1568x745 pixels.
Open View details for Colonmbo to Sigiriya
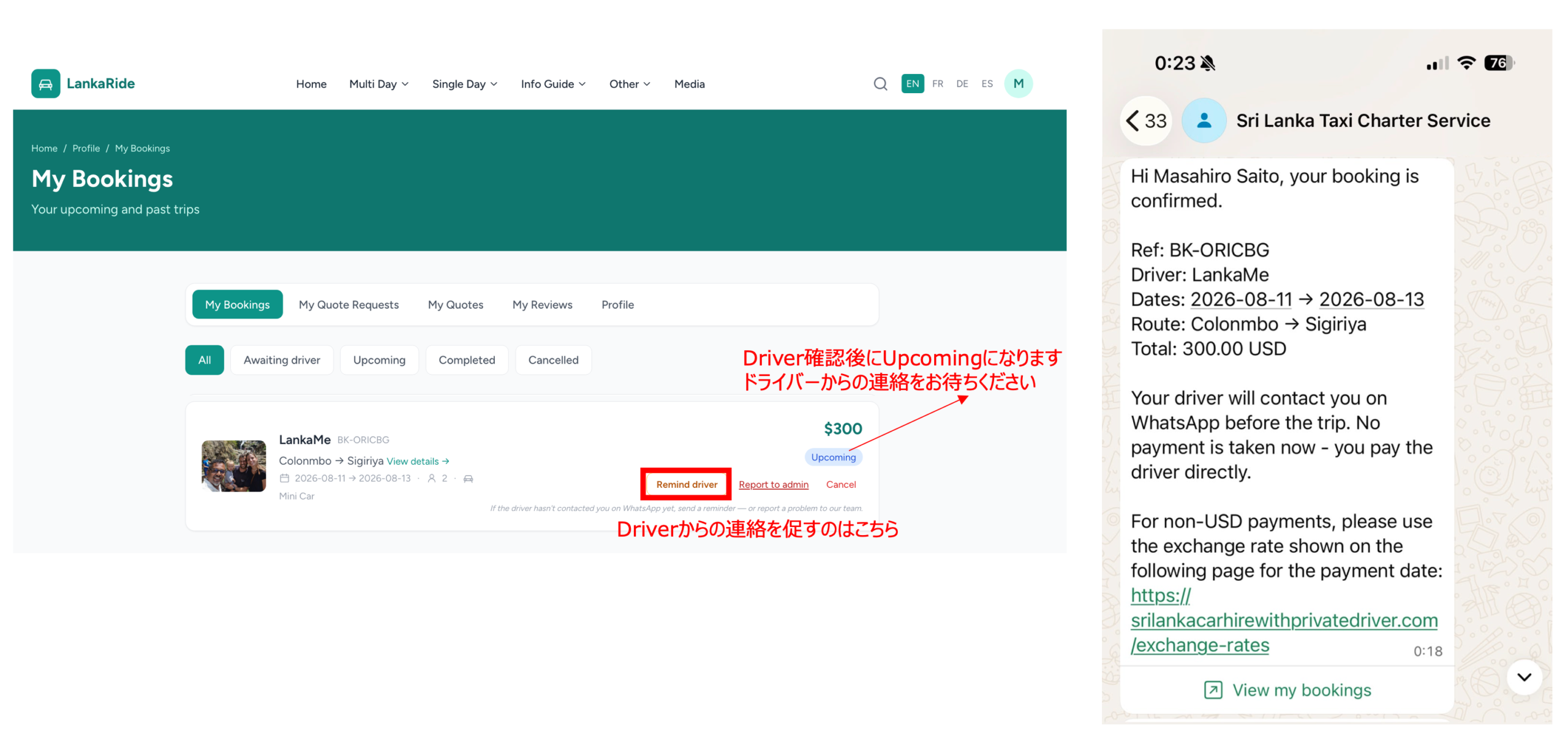pos(418,461)
